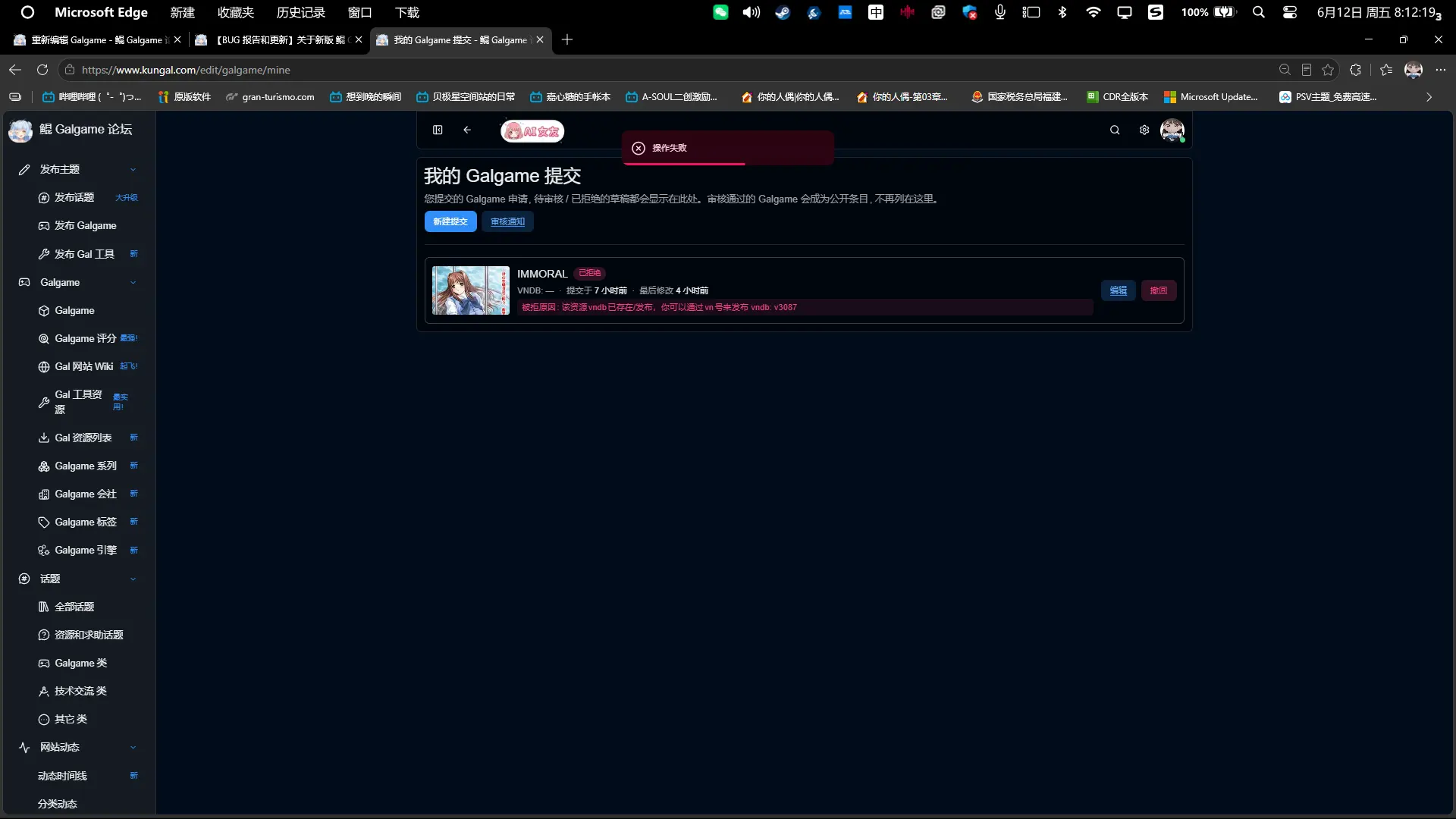The height and width of the screenshot is (819, 1456).
Task: Click 编辑 button for IMMORAL entry
Action: click(x=1118, y=290)
